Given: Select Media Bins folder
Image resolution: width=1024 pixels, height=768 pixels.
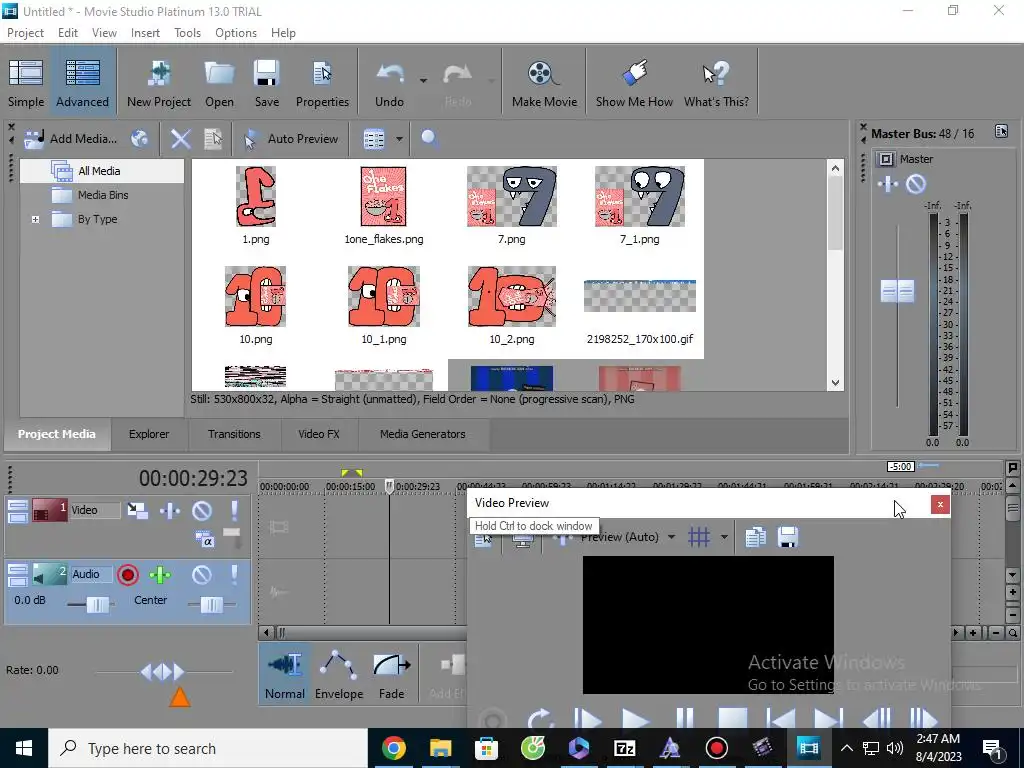Looking at the screenshot, I should coord(103,195).
